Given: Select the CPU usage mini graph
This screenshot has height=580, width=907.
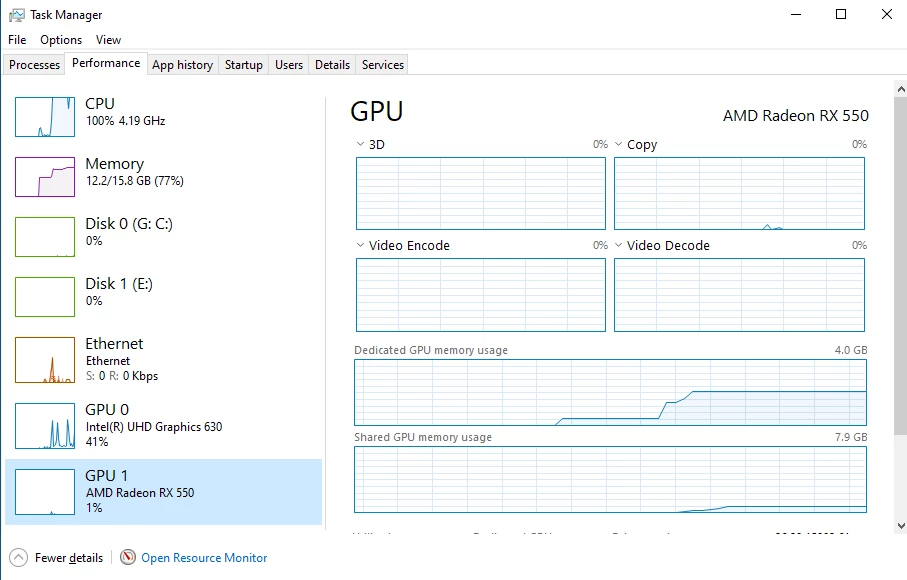Looking at the screenshot, I should pos(45,117).
